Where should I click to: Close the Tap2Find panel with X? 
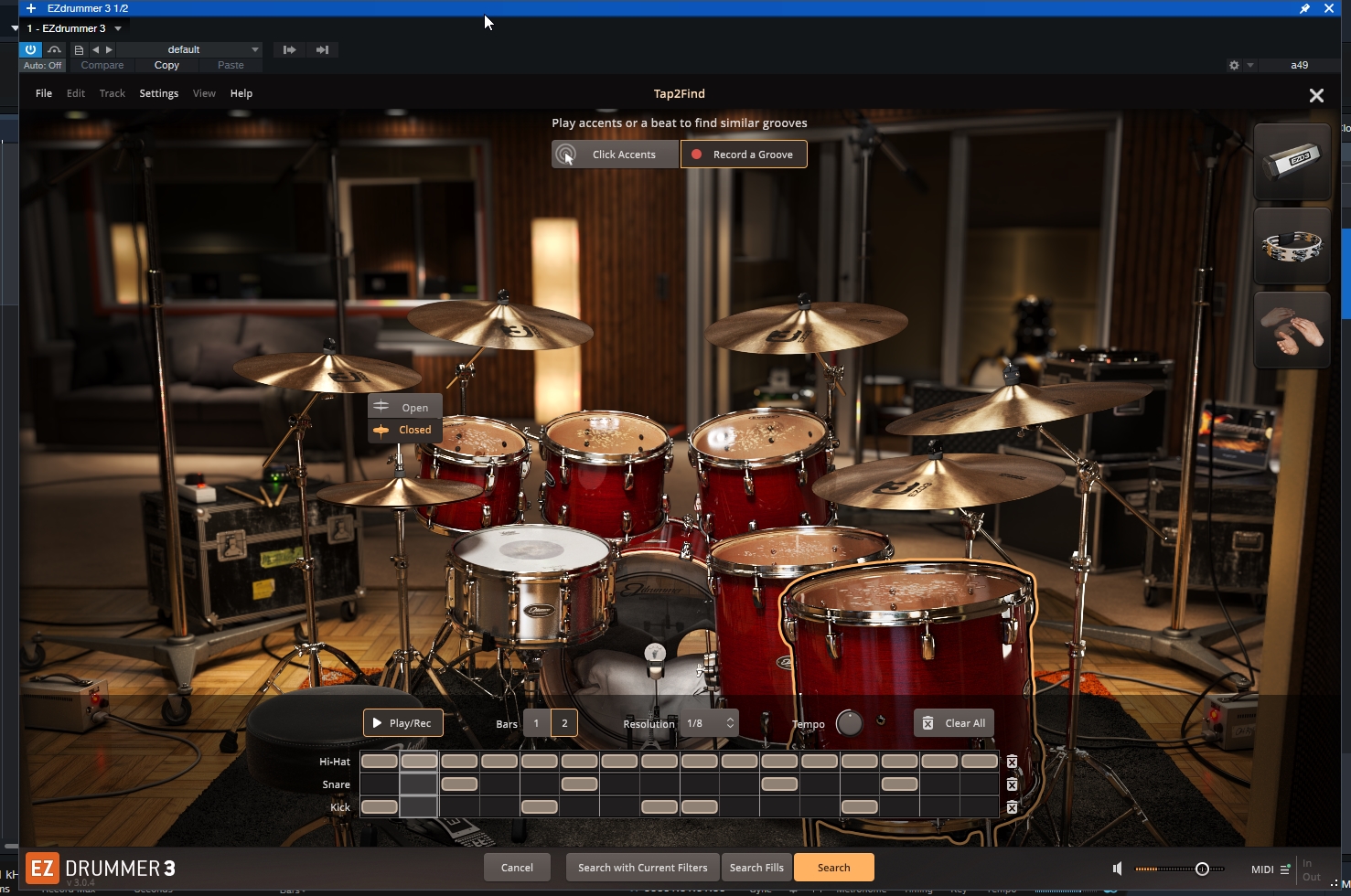tap(1316, 95)
